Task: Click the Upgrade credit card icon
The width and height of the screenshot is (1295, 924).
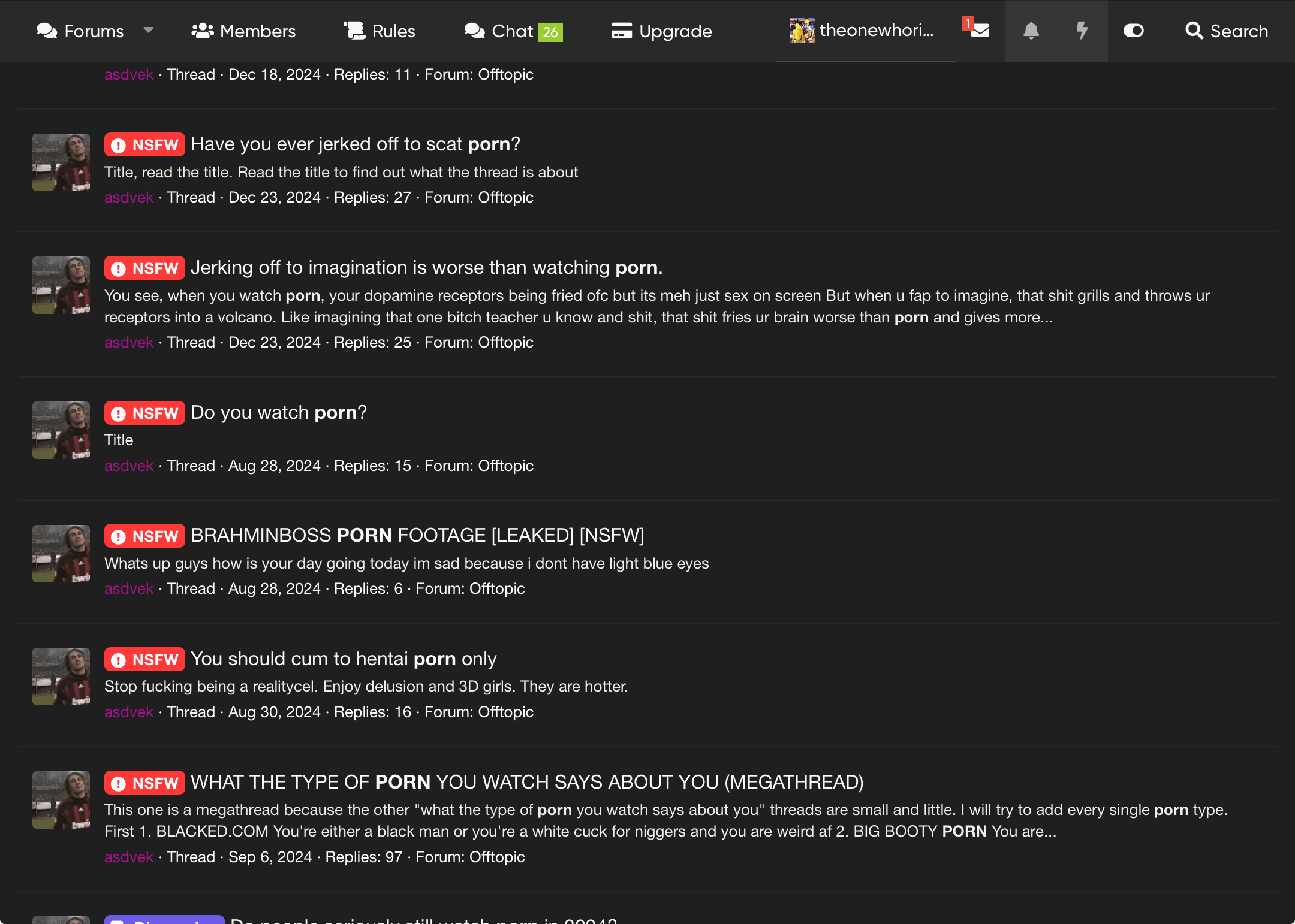Action: coord(622,31)
